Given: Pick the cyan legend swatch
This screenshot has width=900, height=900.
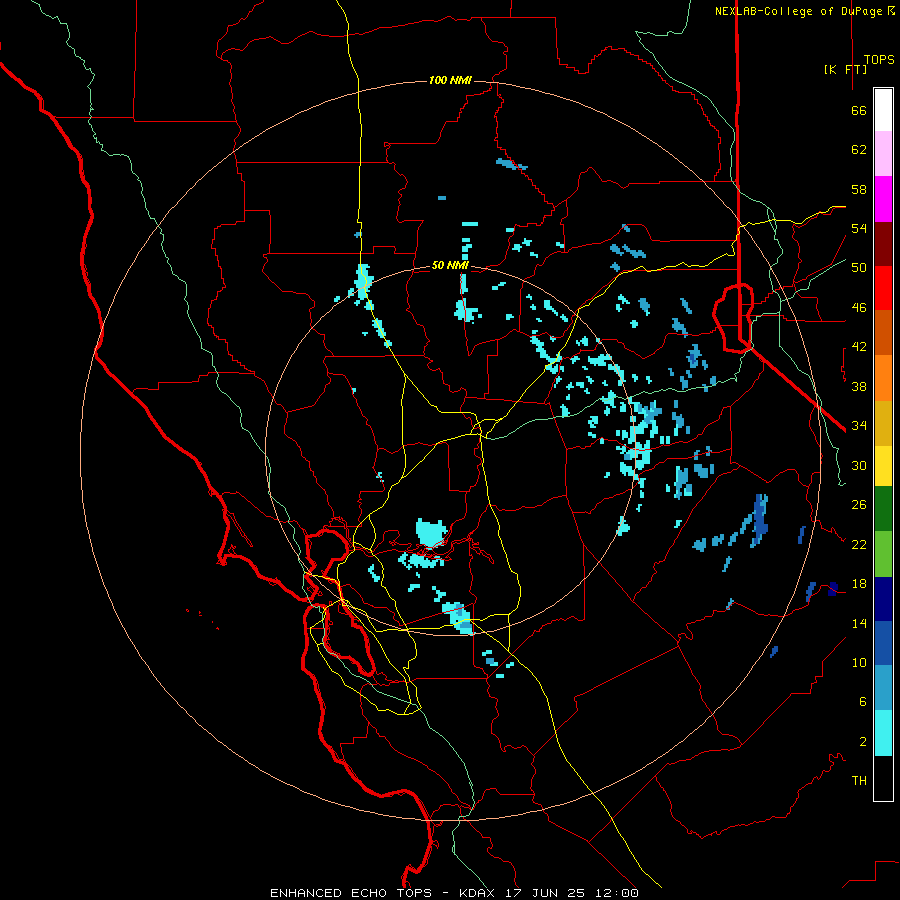Looking at the screenshot, I should (x=883, y=733).
